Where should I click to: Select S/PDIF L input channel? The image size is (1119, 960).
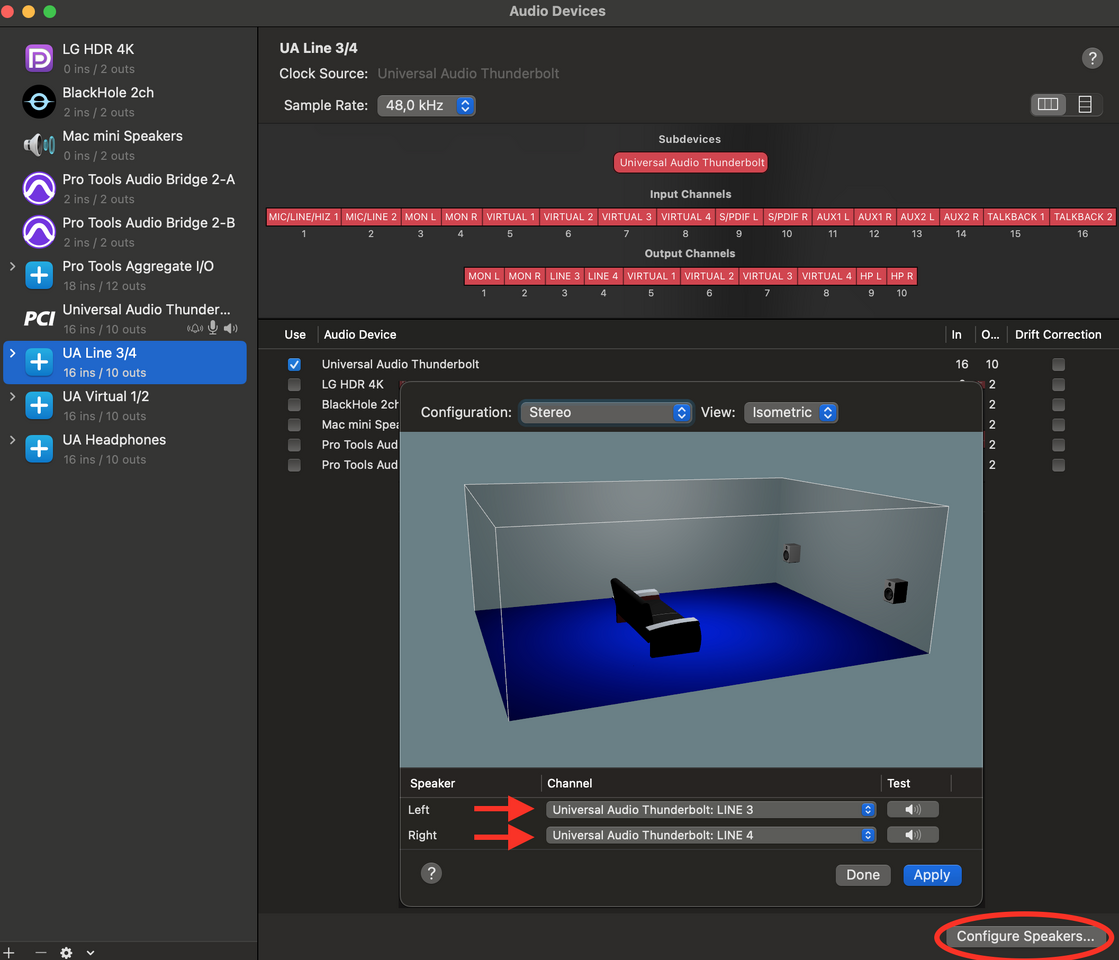[738, 216]
